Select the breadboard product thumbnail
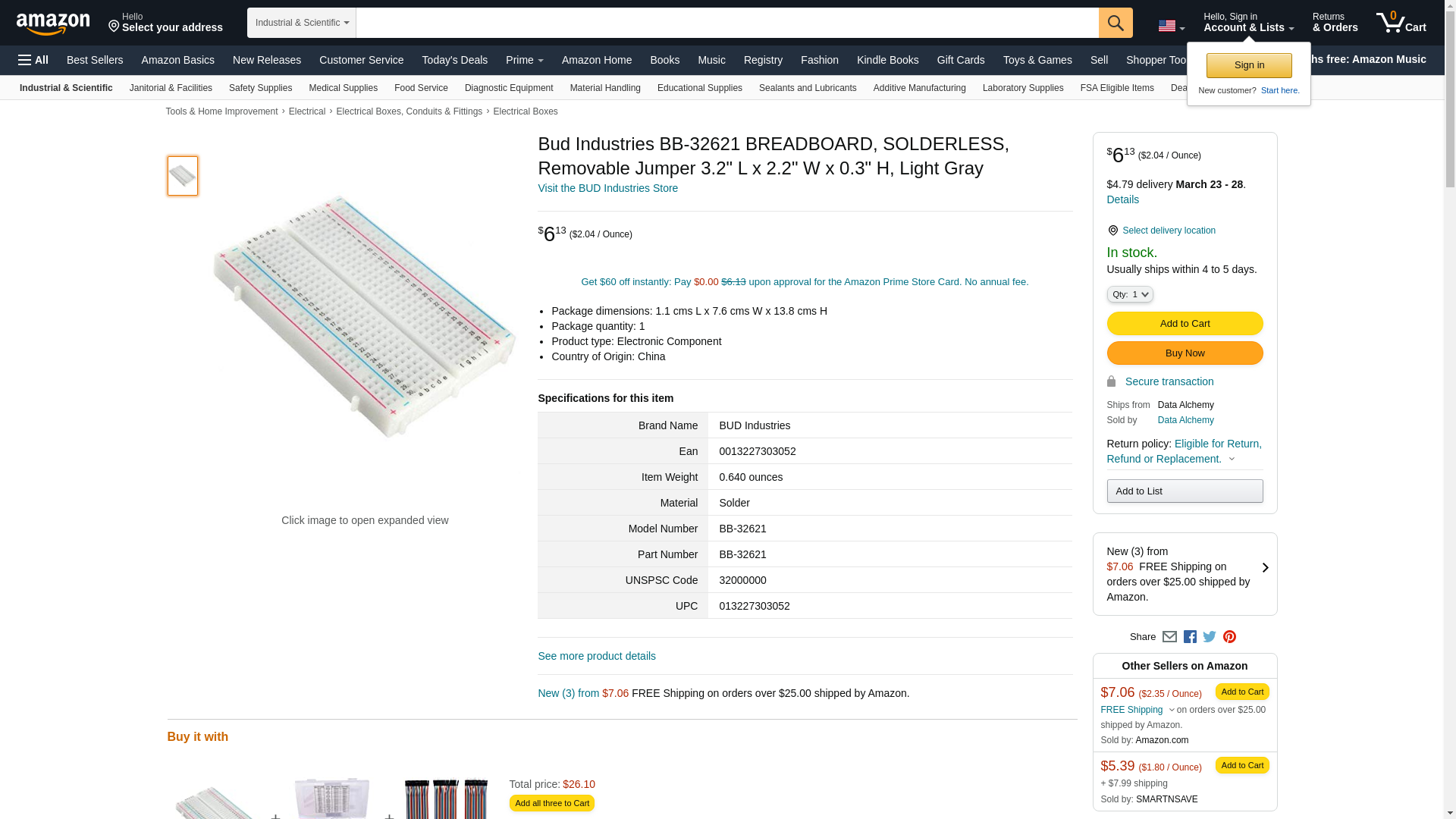This screenshot has height=819, width=1456. [x=183, y=176]
